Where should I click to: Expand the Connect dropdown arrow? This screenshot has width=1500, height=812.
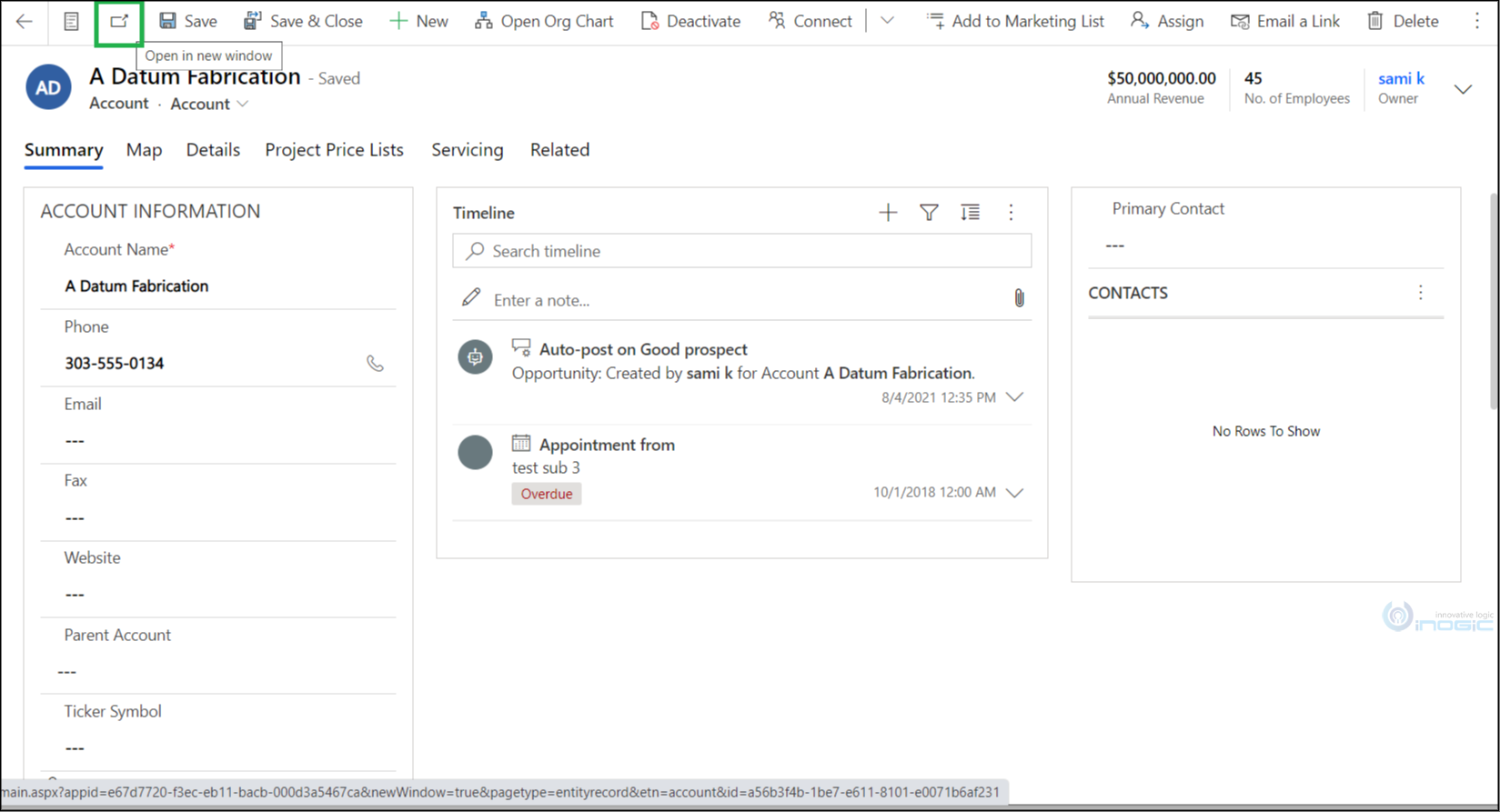point(887,21)
